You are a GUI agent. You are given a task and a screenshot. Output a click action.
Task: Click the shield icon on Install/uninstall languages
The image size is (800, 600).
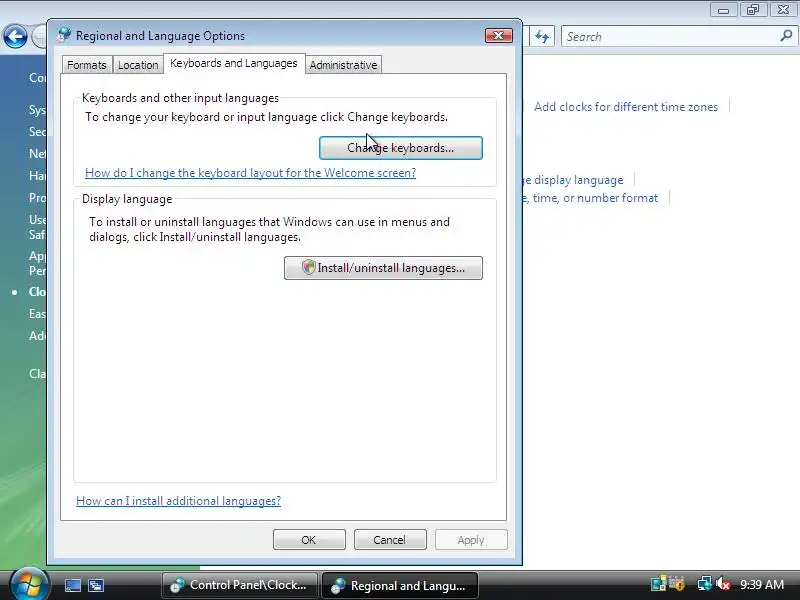point(308,267)
